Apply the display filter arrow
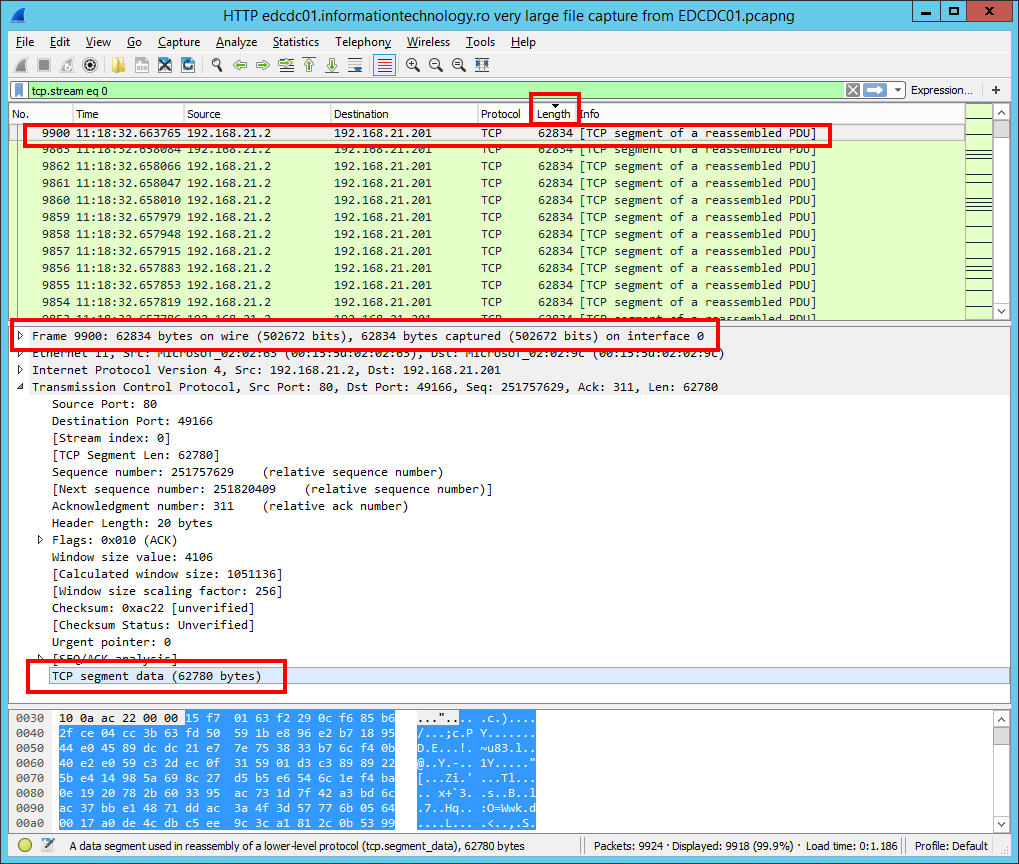 click(x=875, y=90)
